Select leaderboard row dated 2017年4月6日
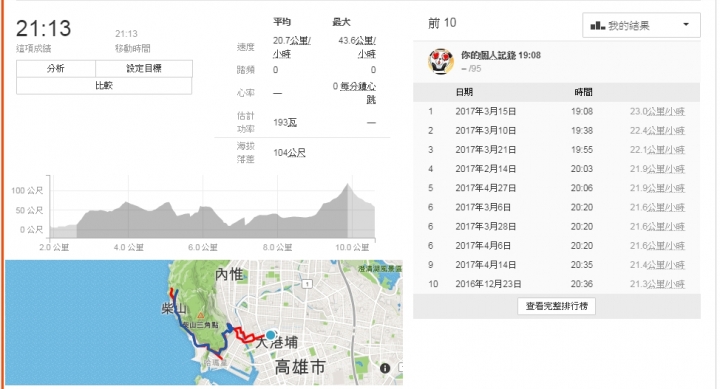The height and width of the screenshot is (389, 720). point(557,246)
